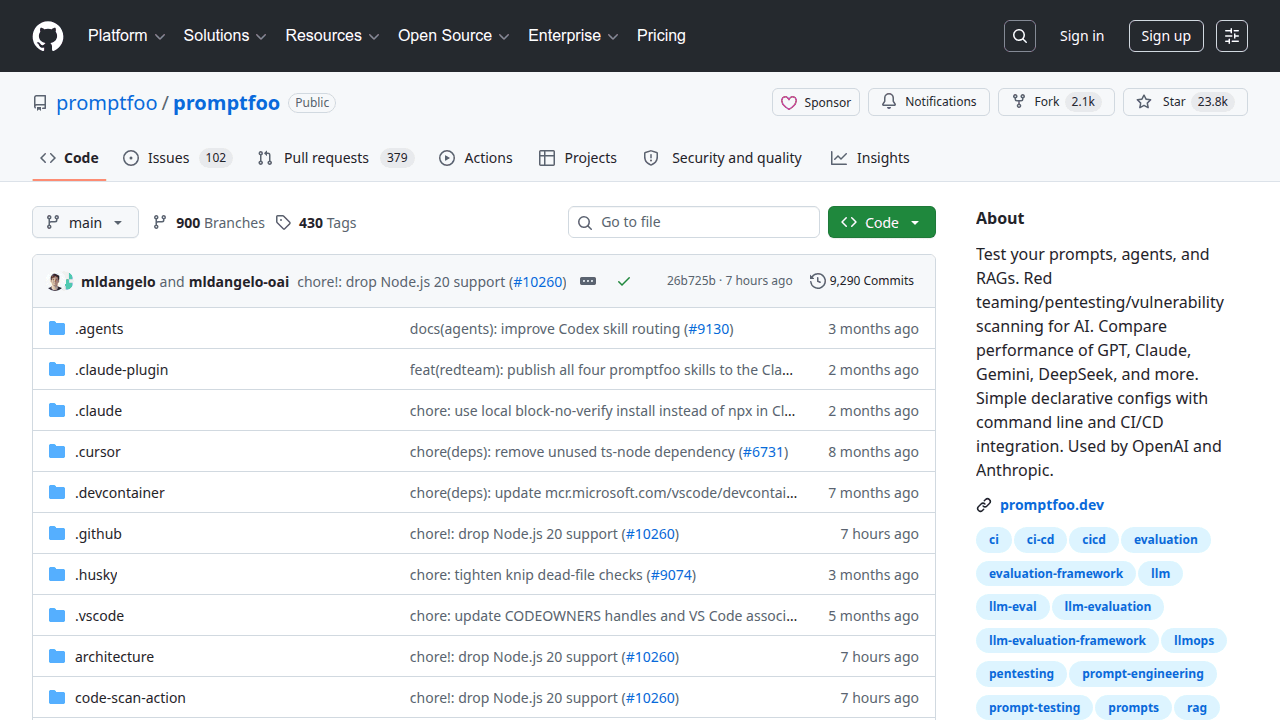This screenshot has height=720, width=1280.
Task: Switch to the Actions tab
Action: tap(476, 158)
